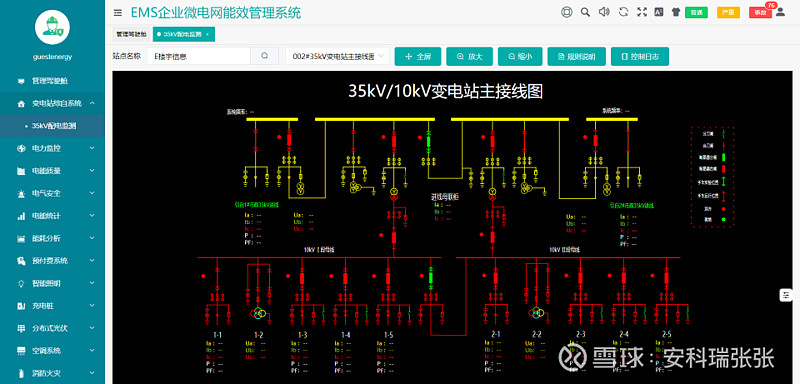
Task: Expand 电力监控 sidebar menu
Action: tap(52, 148)
